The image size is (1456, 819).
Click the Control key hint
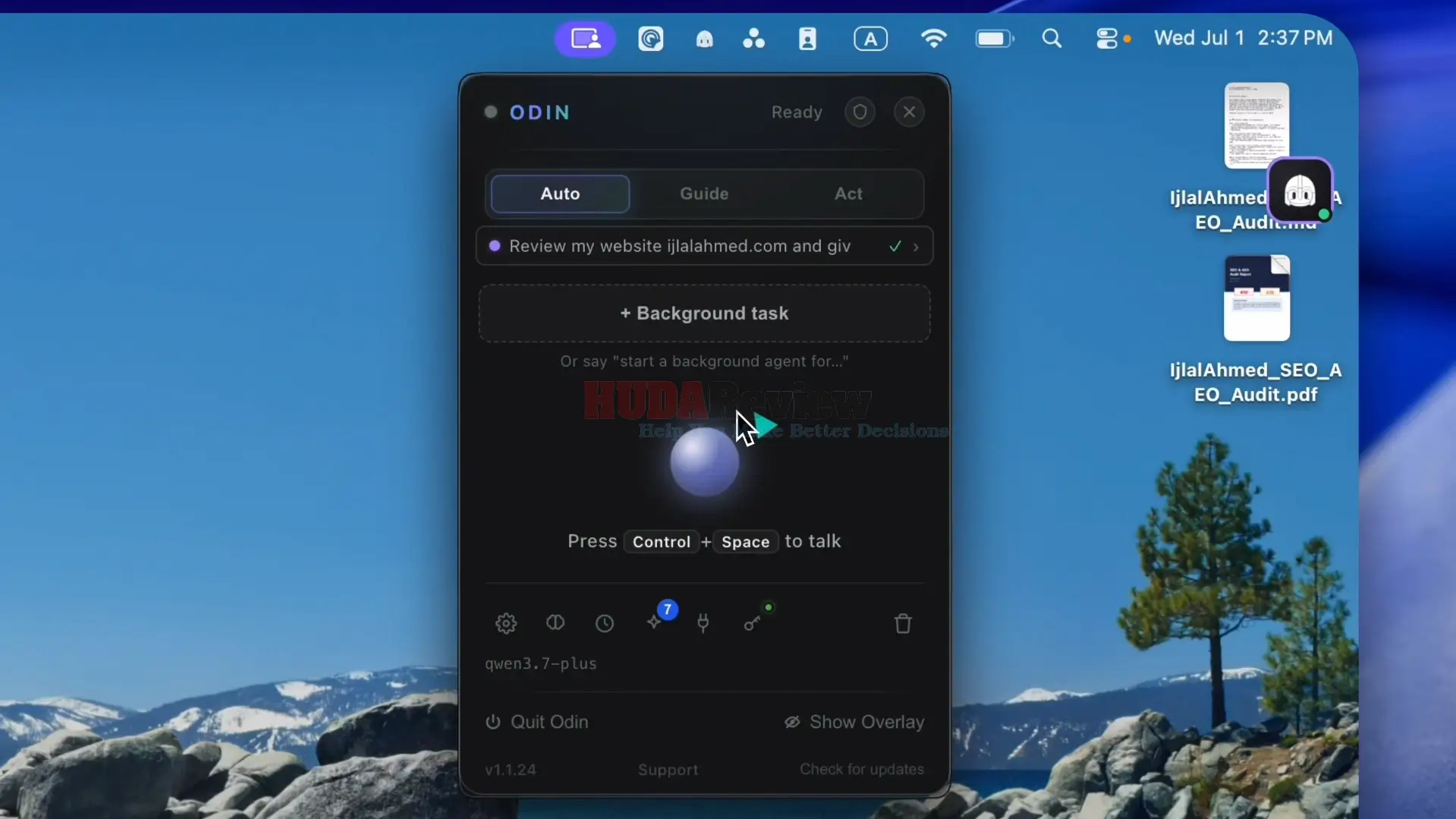pyautogui.click(x=662, y=542)
